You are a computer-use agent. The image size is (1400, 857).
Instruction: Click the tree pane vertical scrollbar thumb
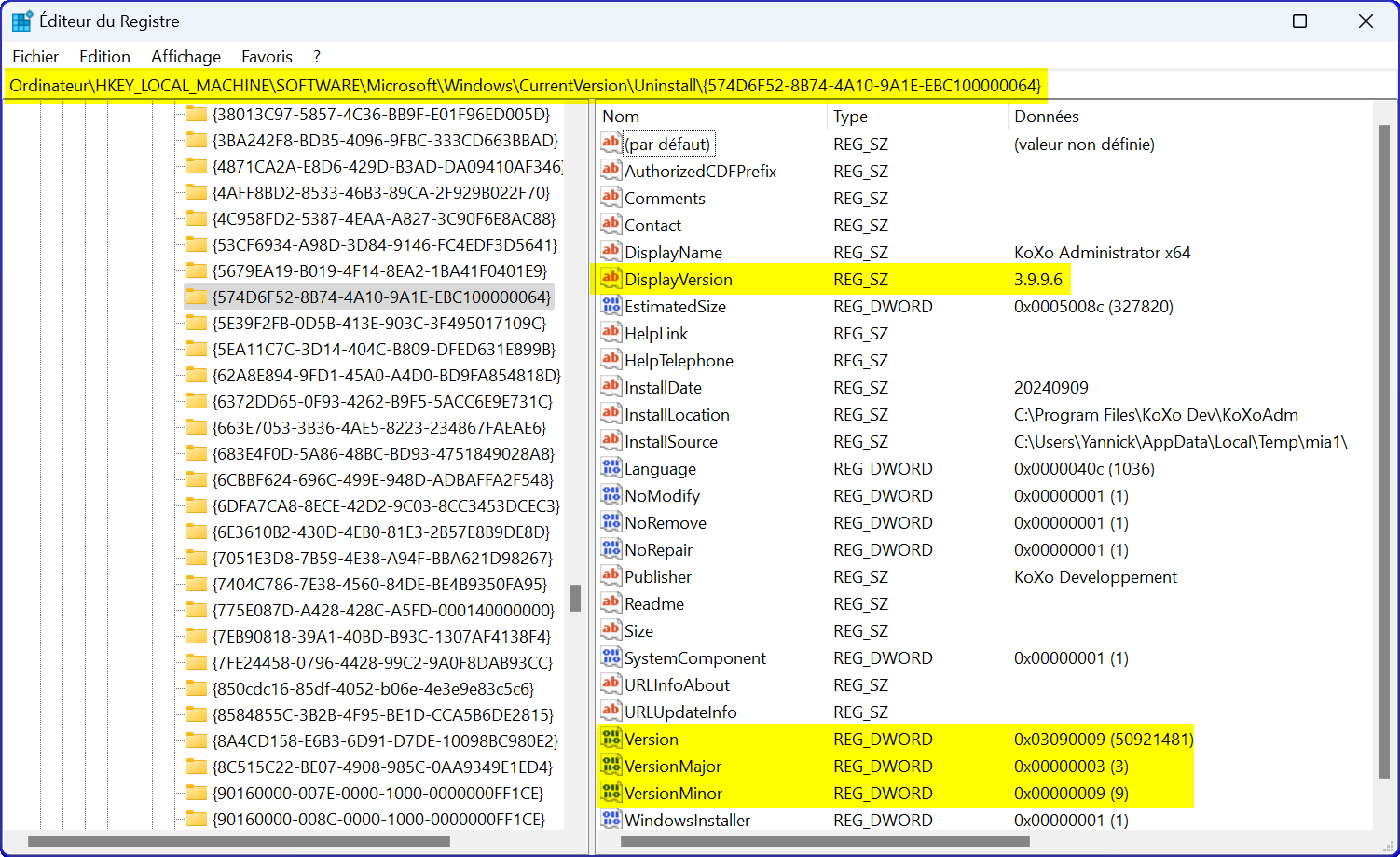(575, 598)
